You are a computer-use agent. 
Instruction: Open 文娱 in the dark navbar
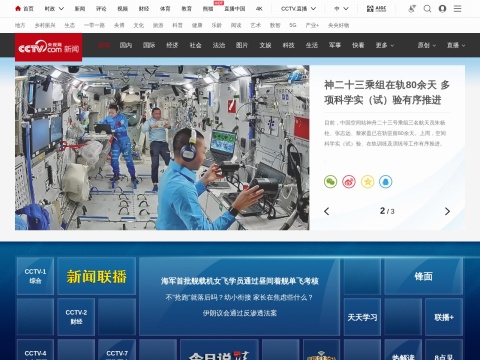265,45
